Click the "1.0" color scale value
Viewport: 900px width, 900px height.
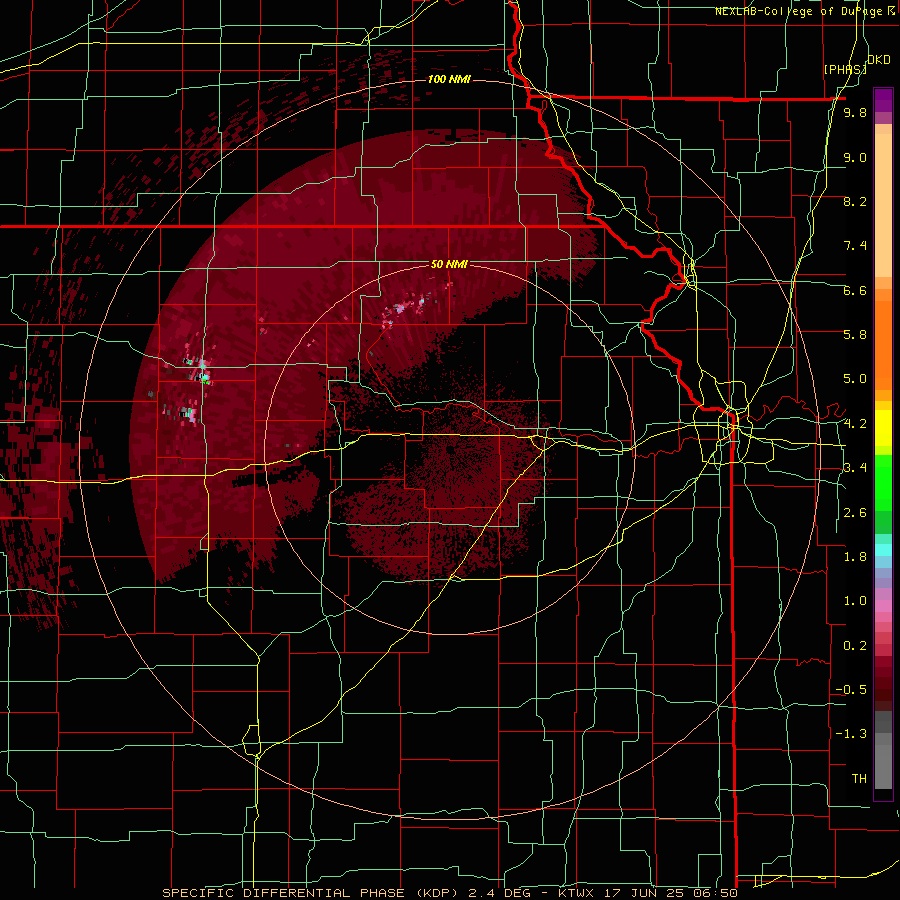pos(855,601)
